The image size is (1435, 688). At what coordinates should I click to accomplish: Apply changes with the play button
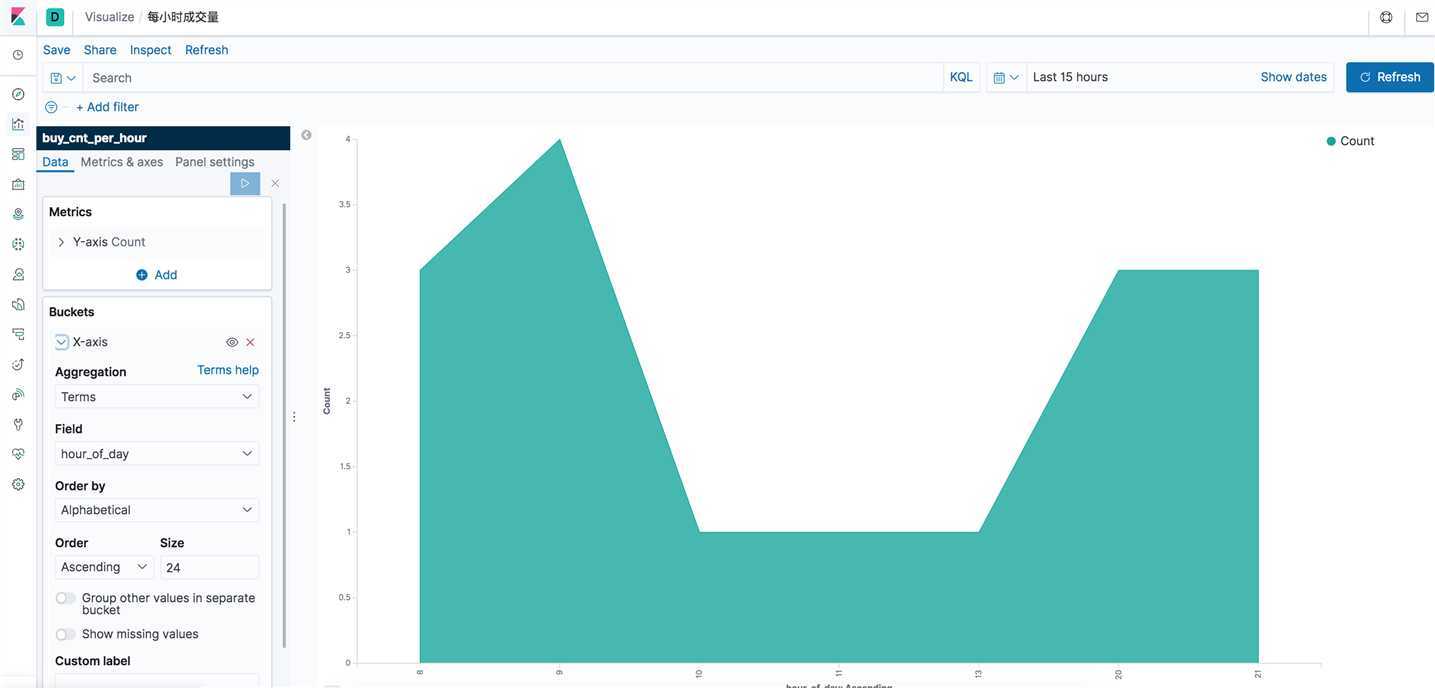point(245,183)
